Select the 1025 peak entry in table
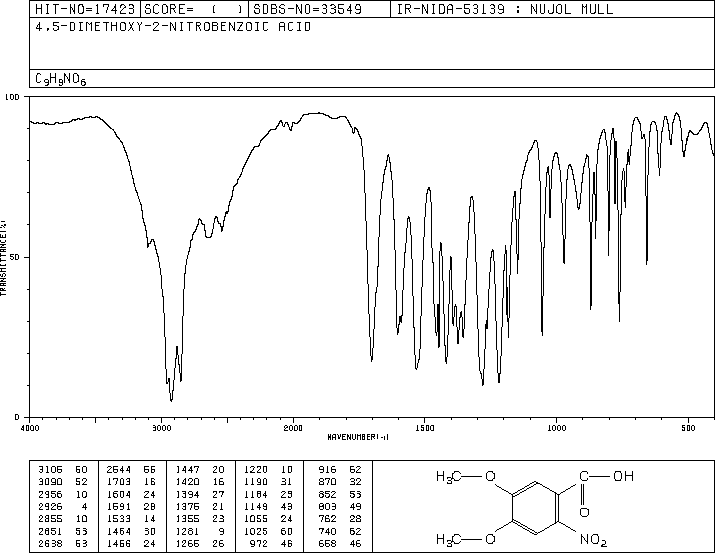The image size is (715, 553). [x=268, y=531]
